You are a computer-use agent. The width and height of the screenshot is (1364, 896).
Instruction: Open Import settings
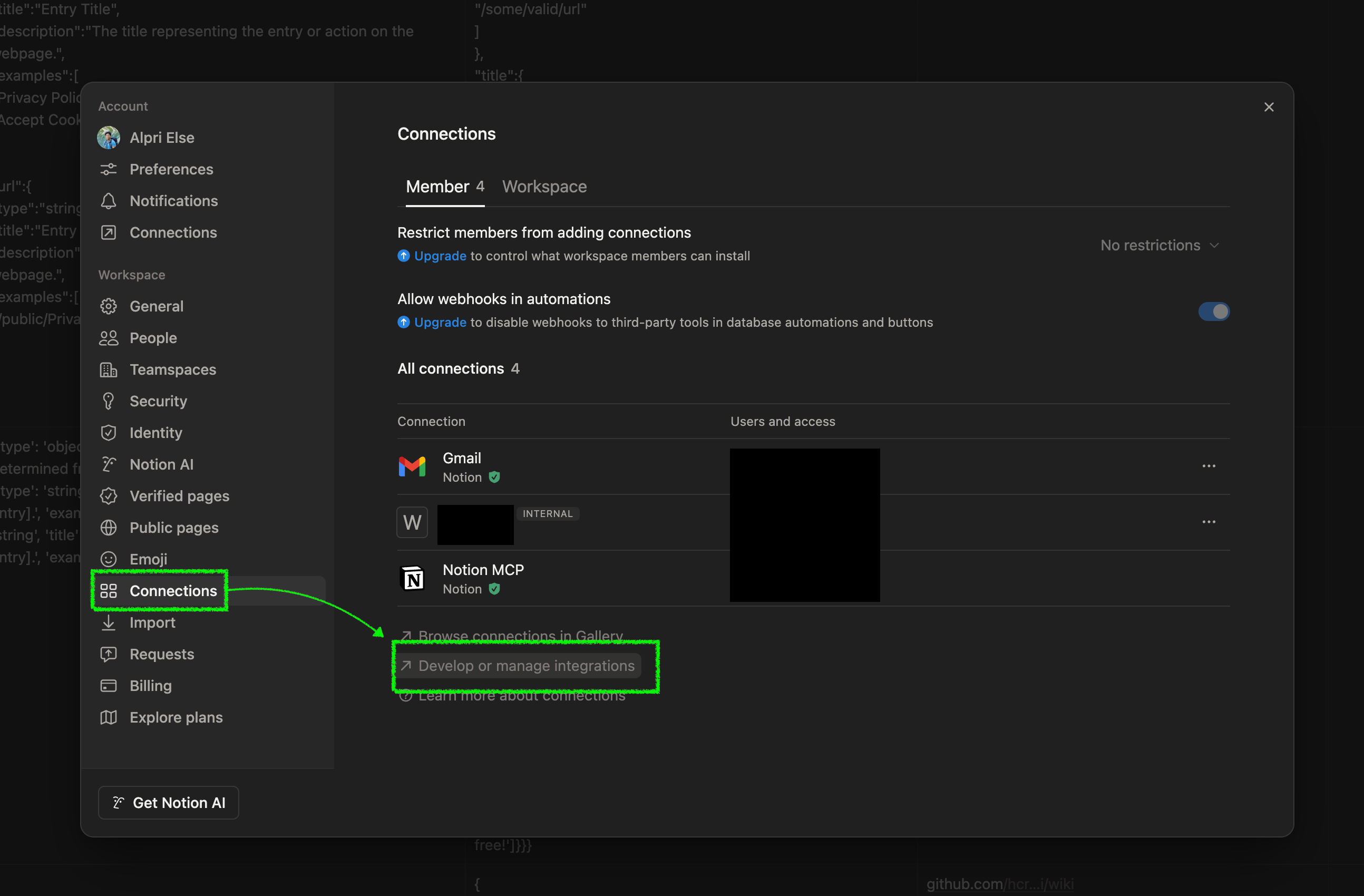[151, 622]
